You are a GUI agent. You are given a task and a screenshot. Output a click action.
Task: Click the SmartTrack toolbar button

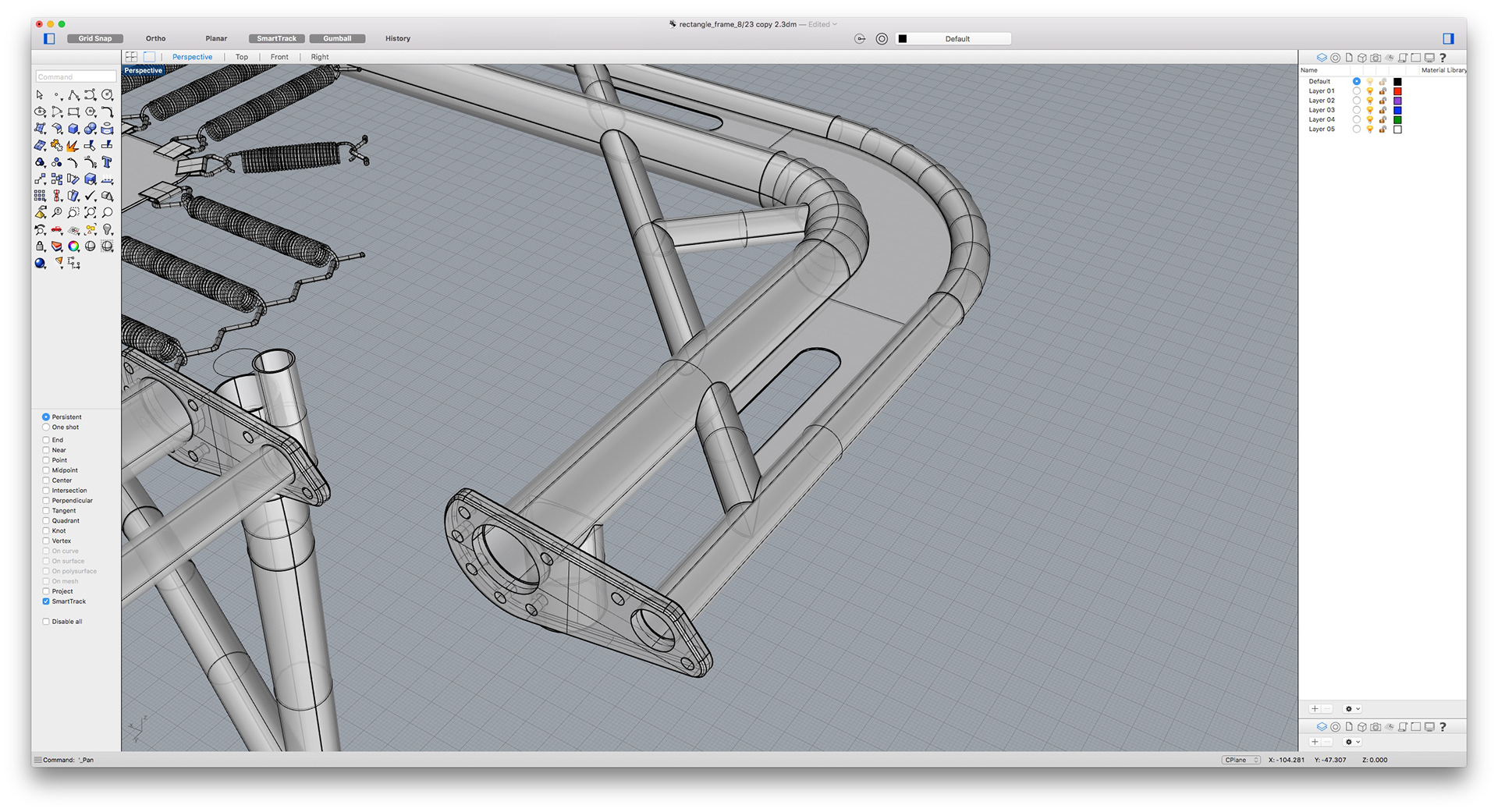(277, 38)
